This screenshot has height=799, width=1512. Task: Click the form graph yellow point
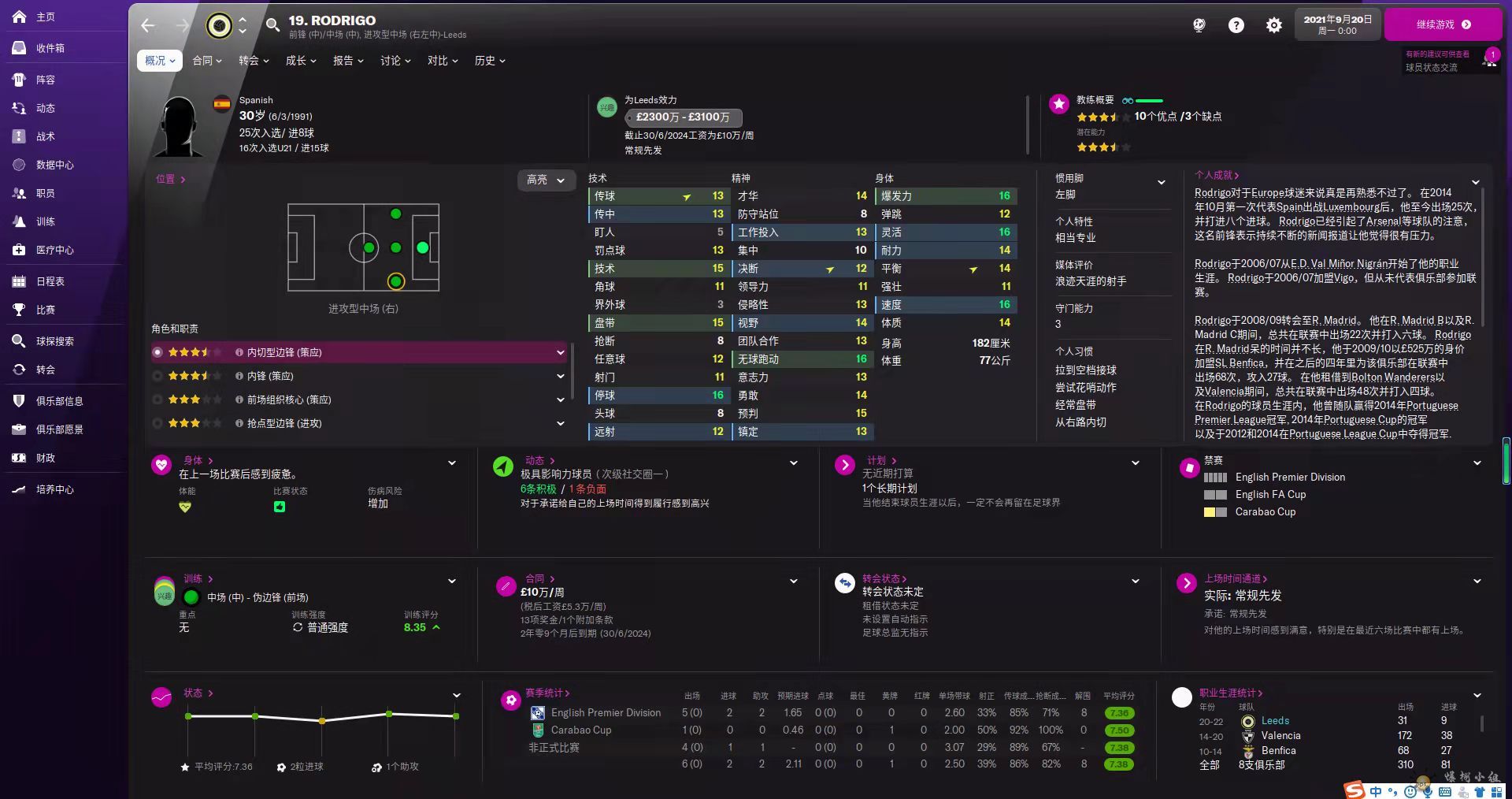click(x=322, y=721)
